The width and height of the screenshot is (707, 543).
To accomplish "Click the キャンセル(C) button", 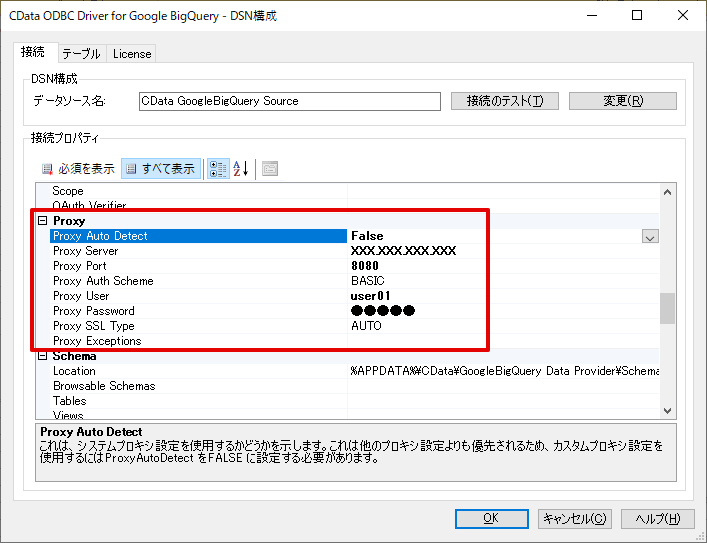I will 574,519.
